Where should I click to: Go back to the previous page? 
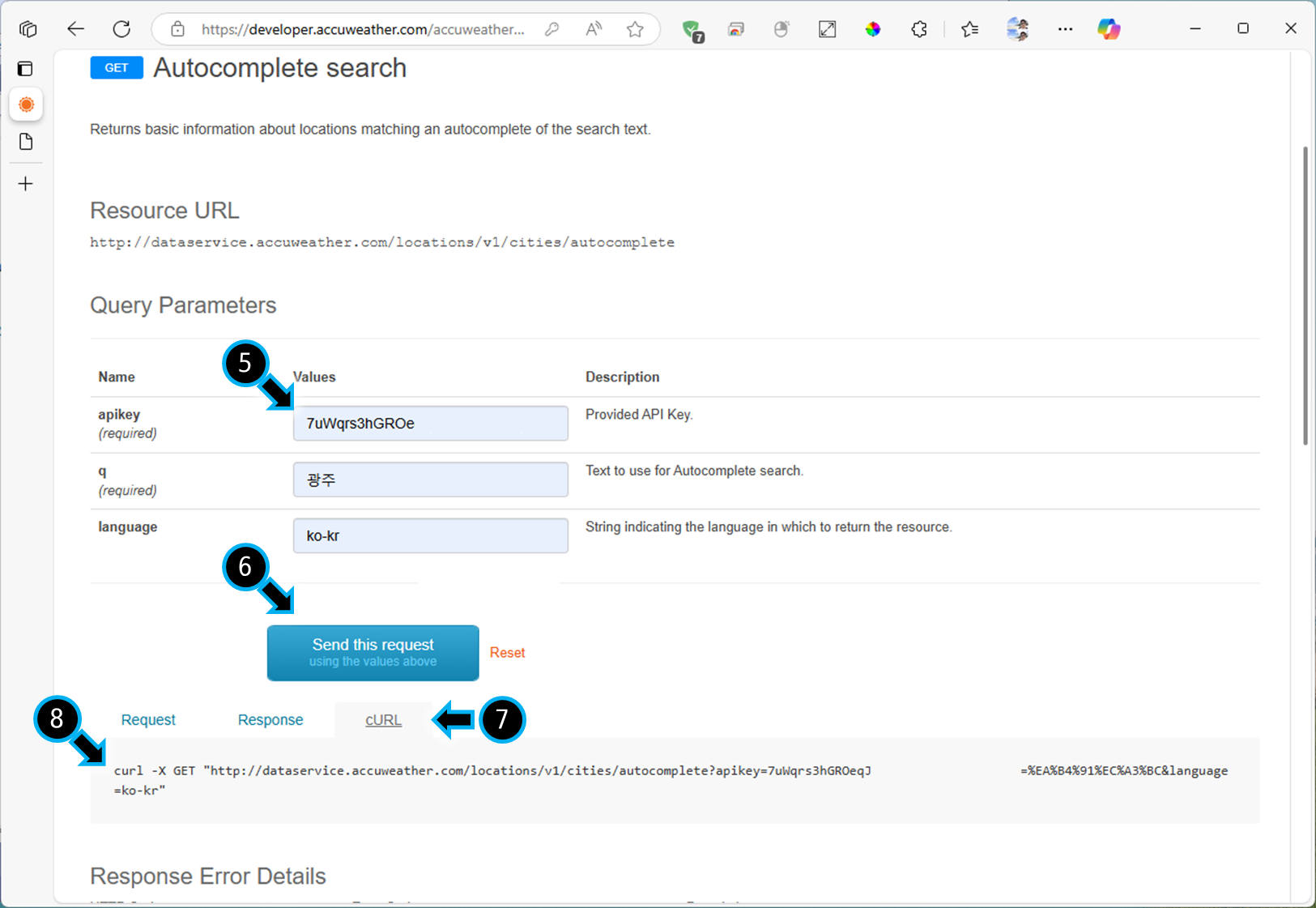tap(75, 29)
